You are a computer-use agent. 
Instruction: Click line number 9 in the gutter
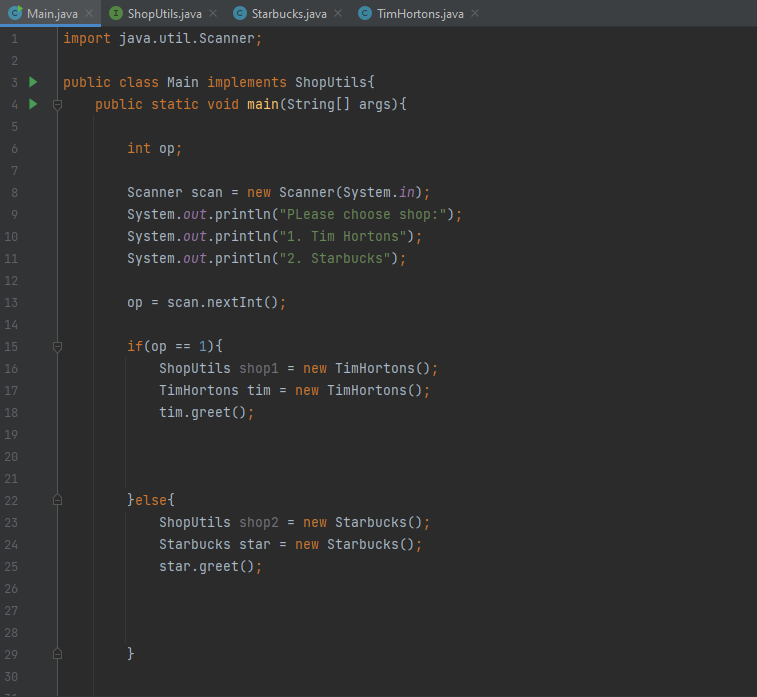[14, 214]
